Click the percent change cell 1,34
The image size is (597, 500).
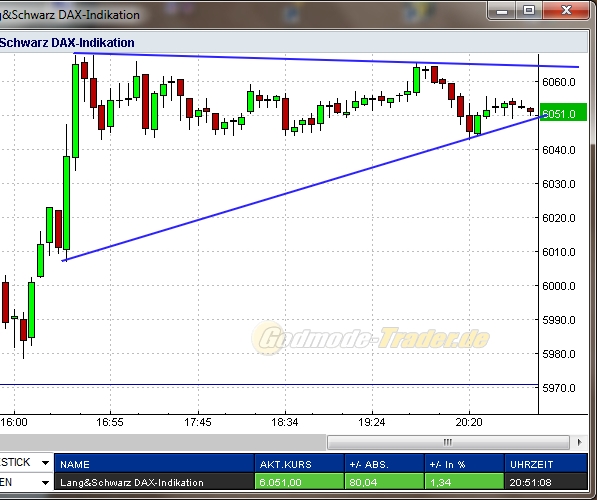coord(465,482)
